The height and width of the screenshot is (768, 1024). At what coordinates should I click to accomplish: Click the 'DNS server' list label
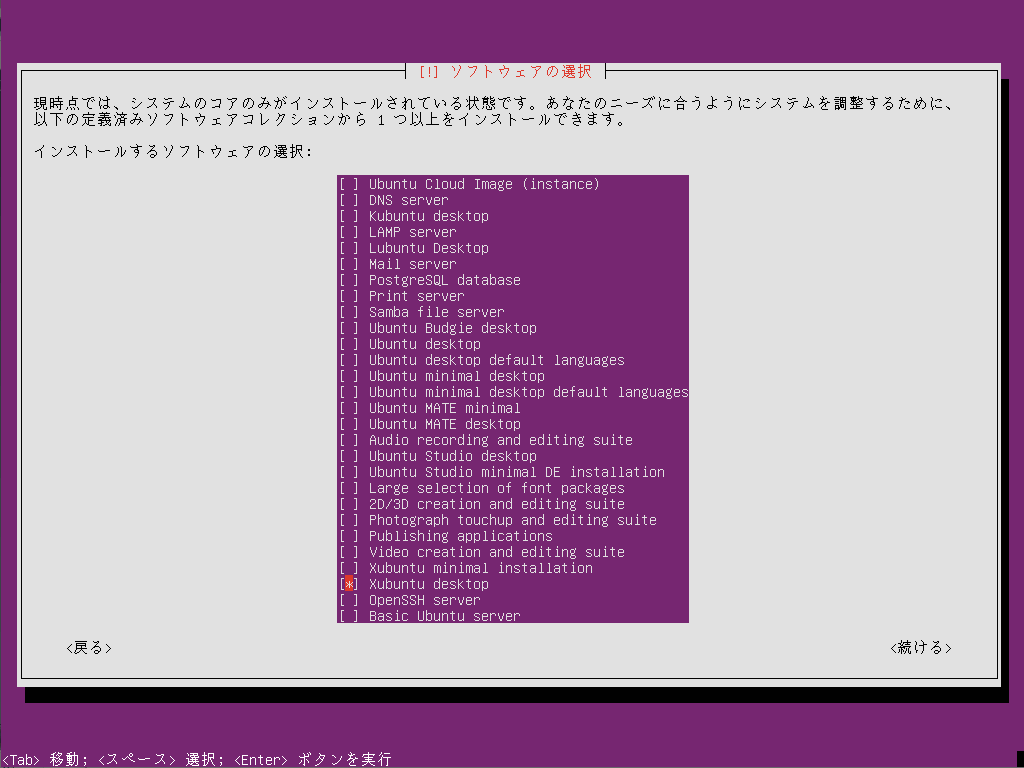pos(409,200)
